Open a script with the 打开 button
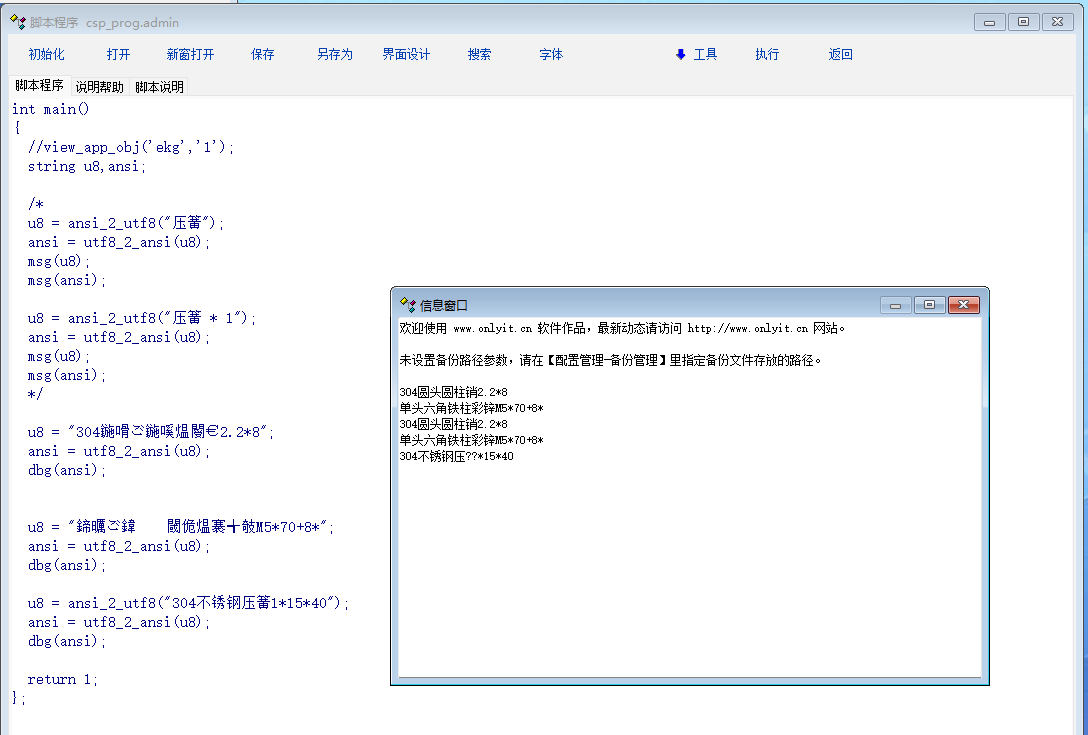 coord(118,55)
